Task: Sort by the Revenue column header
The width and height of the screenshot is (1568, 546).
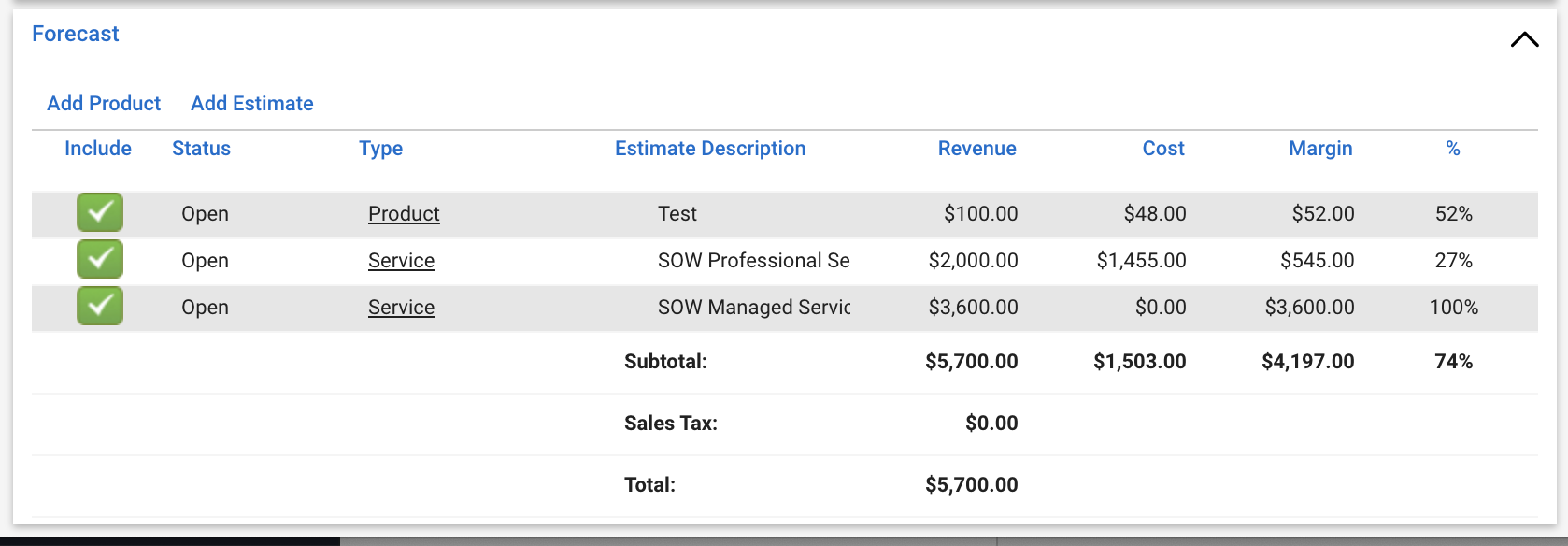Action: (x=977, y=149)
